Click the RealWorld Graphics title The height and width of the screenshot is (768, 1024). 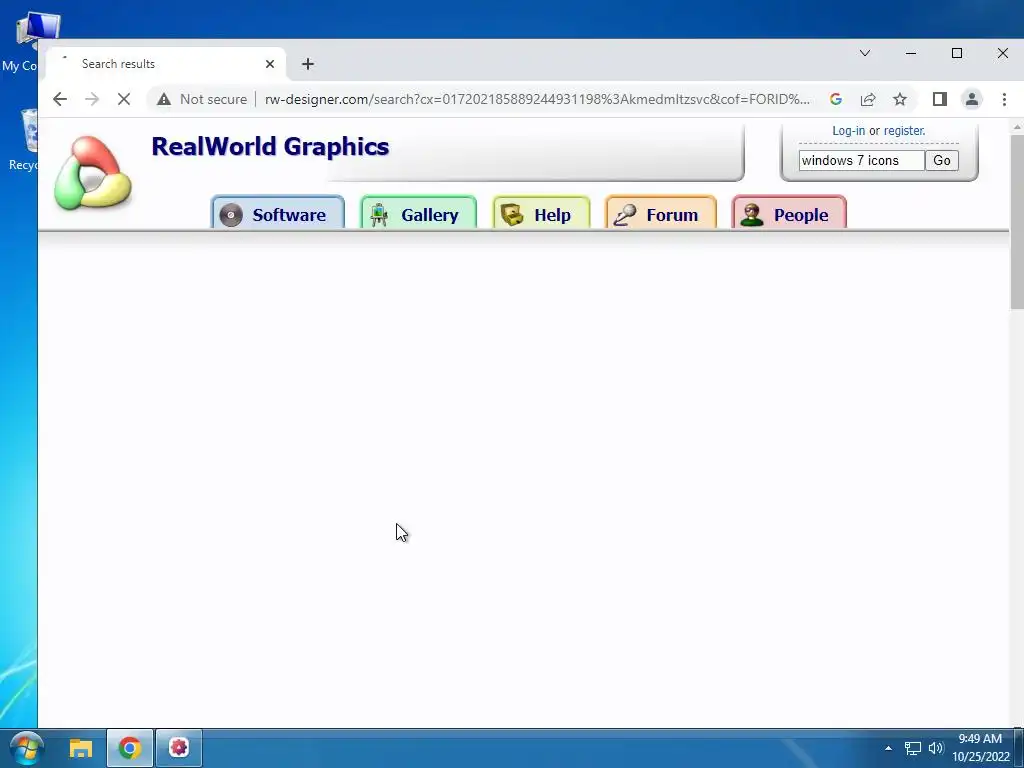click(x=270, y=146)
